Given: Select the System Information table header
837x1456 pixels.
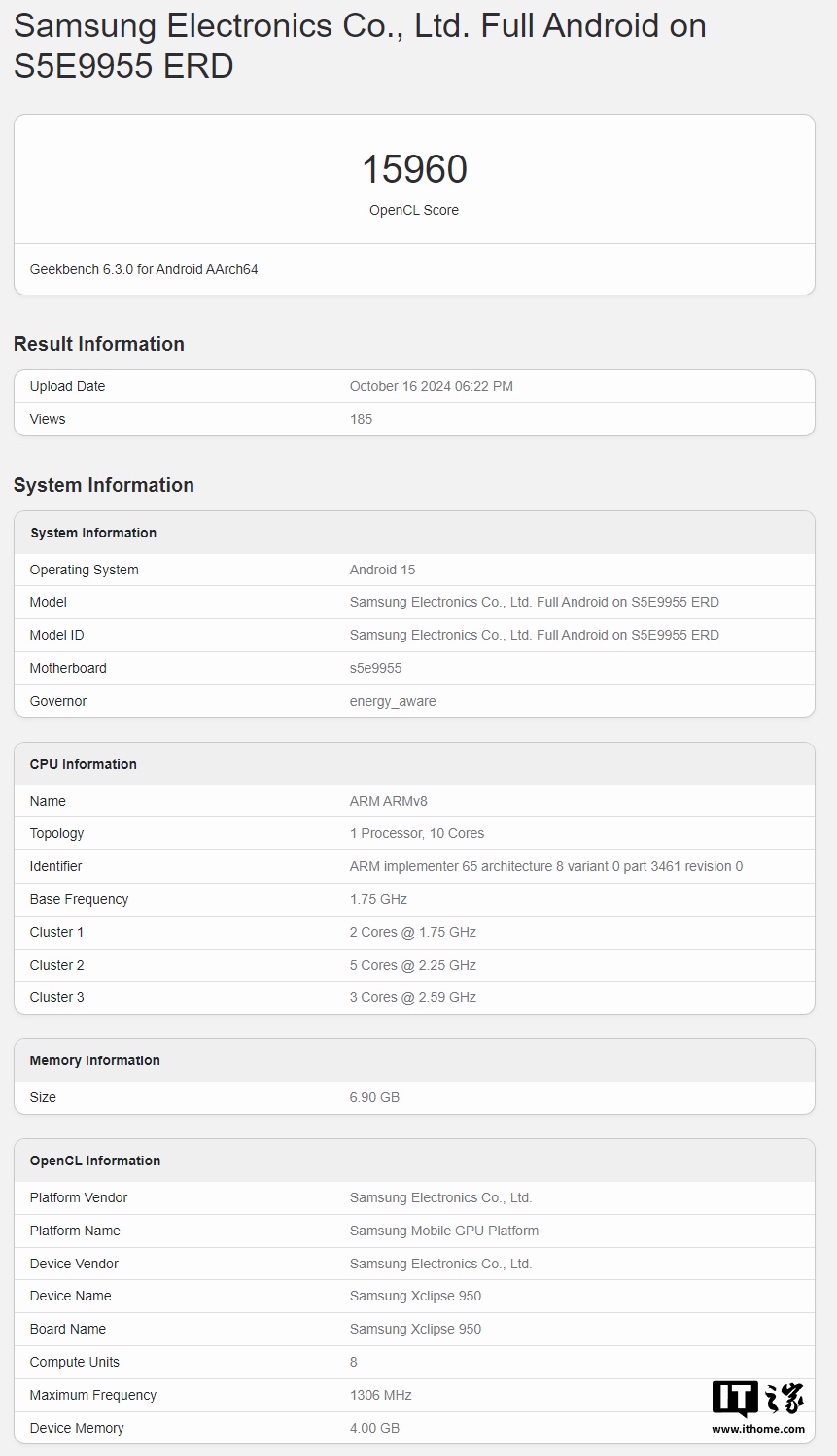Looking at the screenshot, I should (93, 533).
